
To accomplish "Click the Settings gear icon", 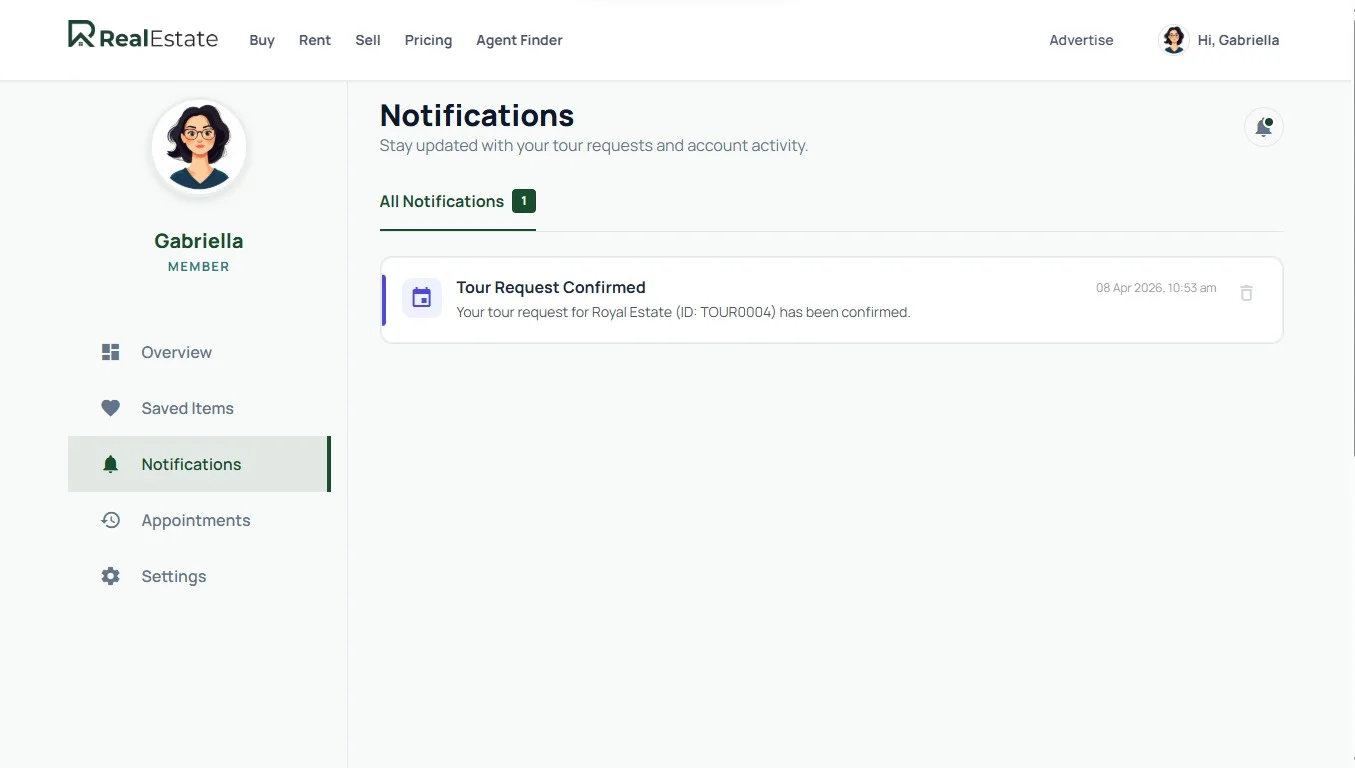I will pos(111,576).
